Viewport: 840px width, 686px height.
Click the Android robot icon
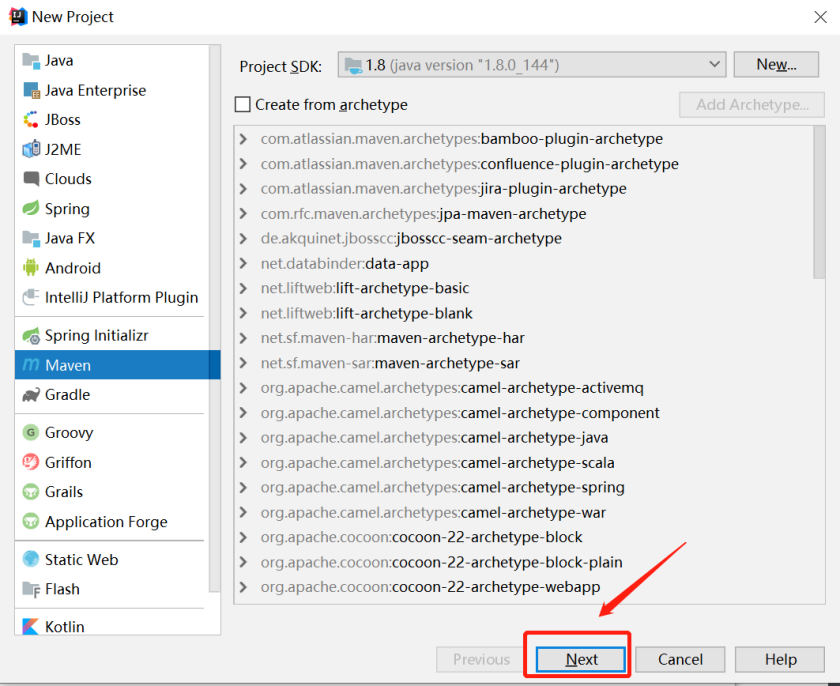coord(31,268)
